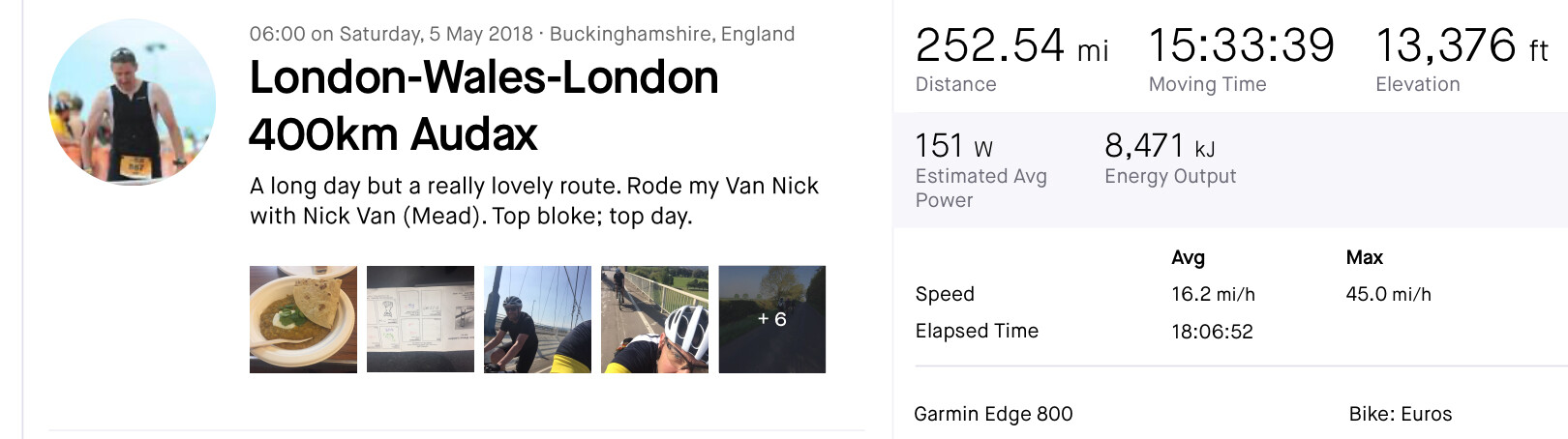Screen dimensions: 1568x439
Task: Click the Garmin Edge 800 device label
Action: point(993,414)
